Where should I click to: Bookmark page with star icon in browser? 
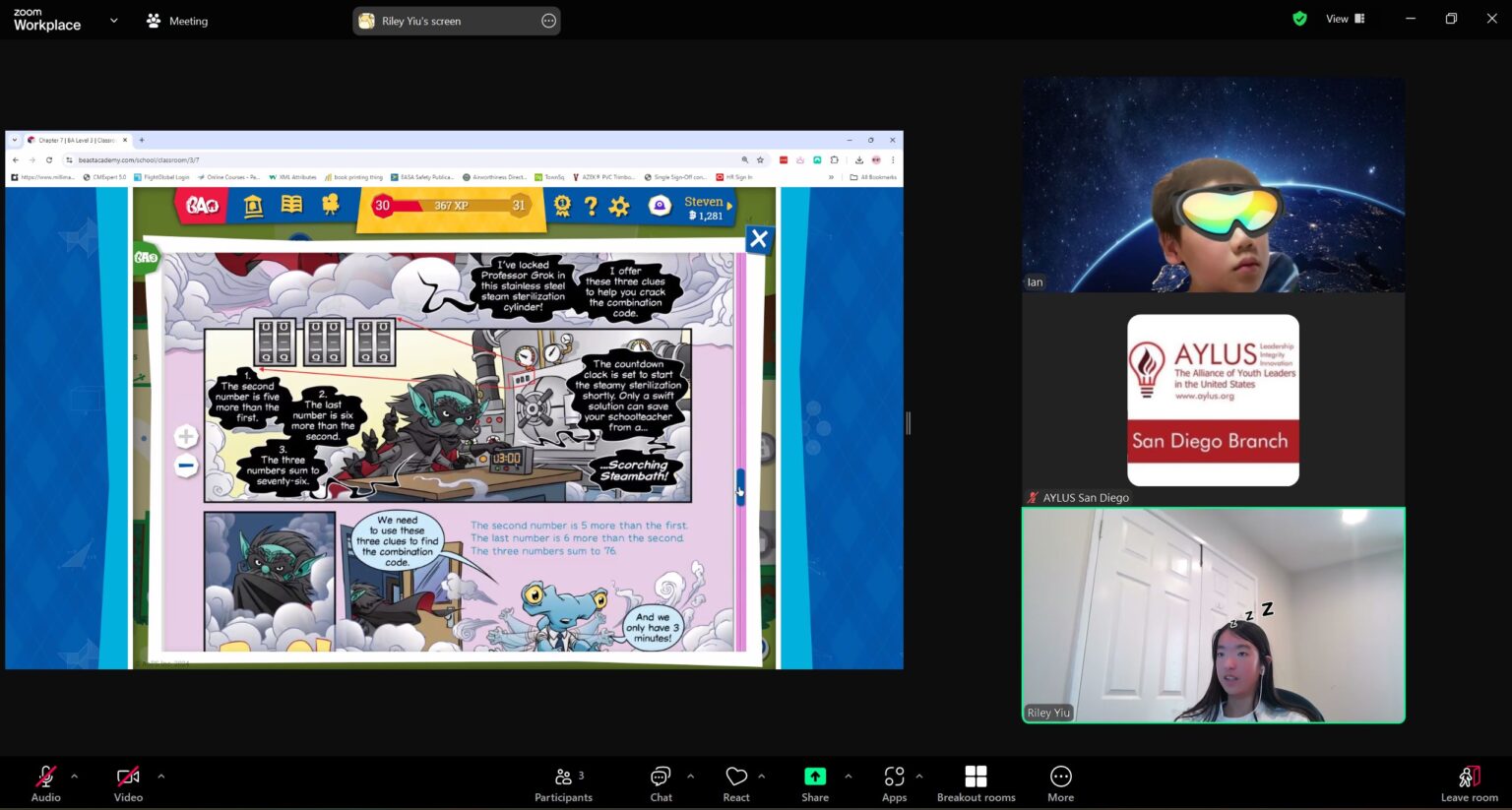click(x=760, y=159)
